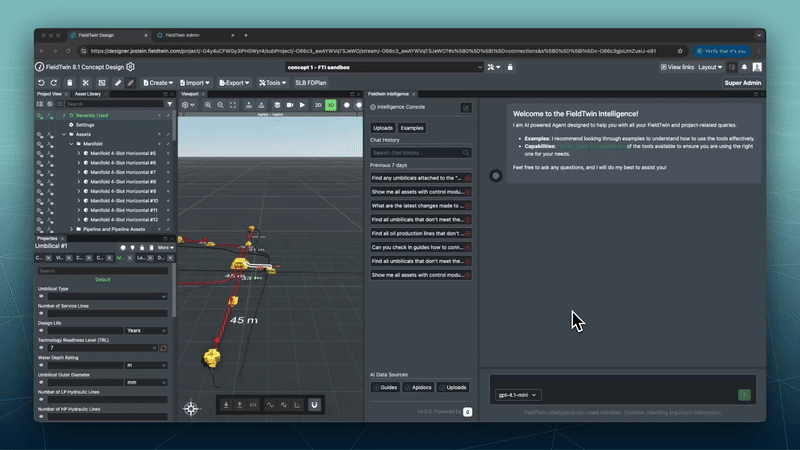Click the new chat icon in Intelligence Console
Viewport: 800px width, 450px height.
[466, 107]
